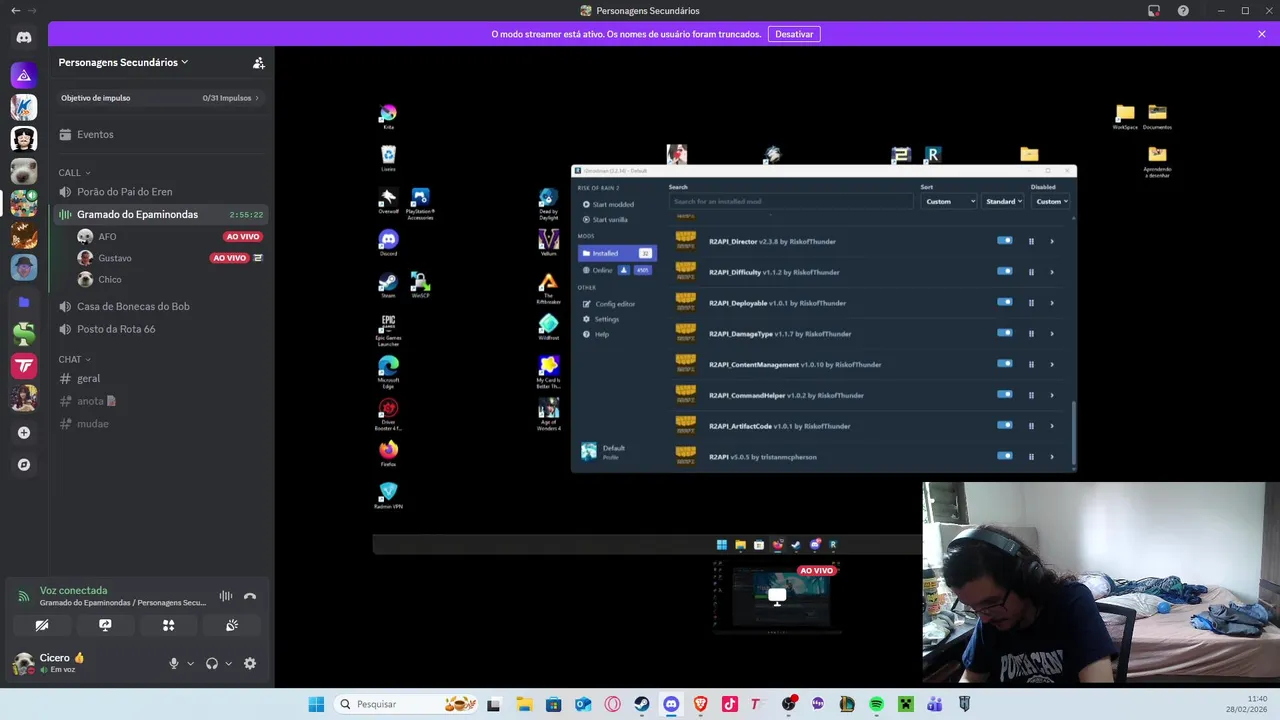The width and height of the screenshot is (1280, 720).
Task: Open headphone output options chevron
Action: point(228,663)
